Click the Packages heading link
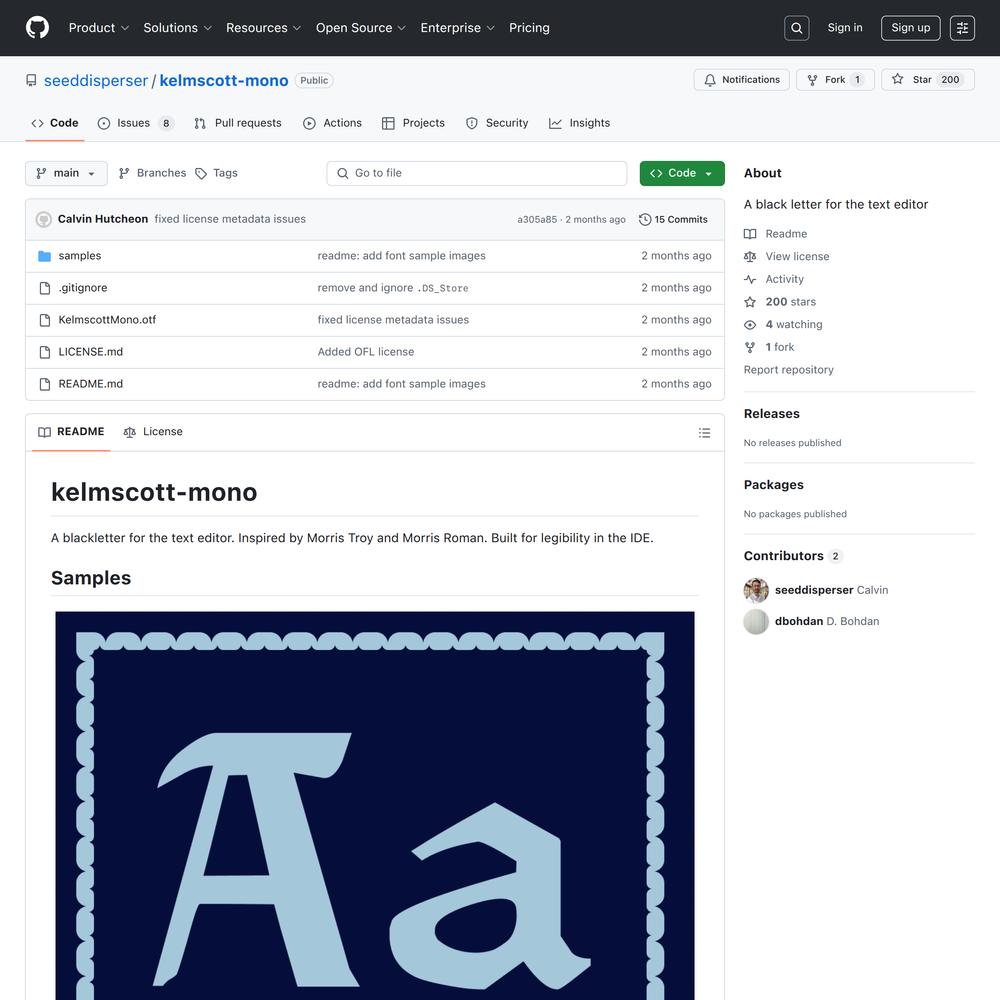Image resolution: width=1000 pixels, height=1000 pixels. coord(774,485)
